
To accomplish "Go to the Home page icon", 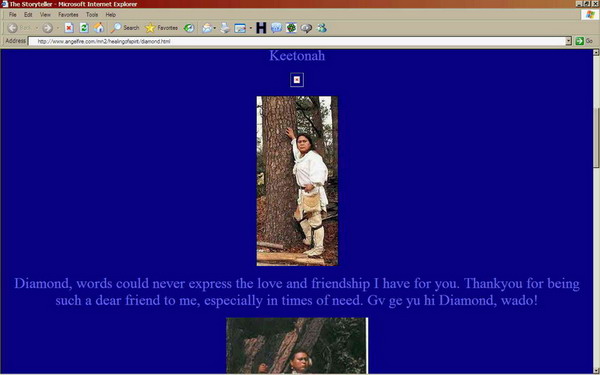I will point(99,28).
